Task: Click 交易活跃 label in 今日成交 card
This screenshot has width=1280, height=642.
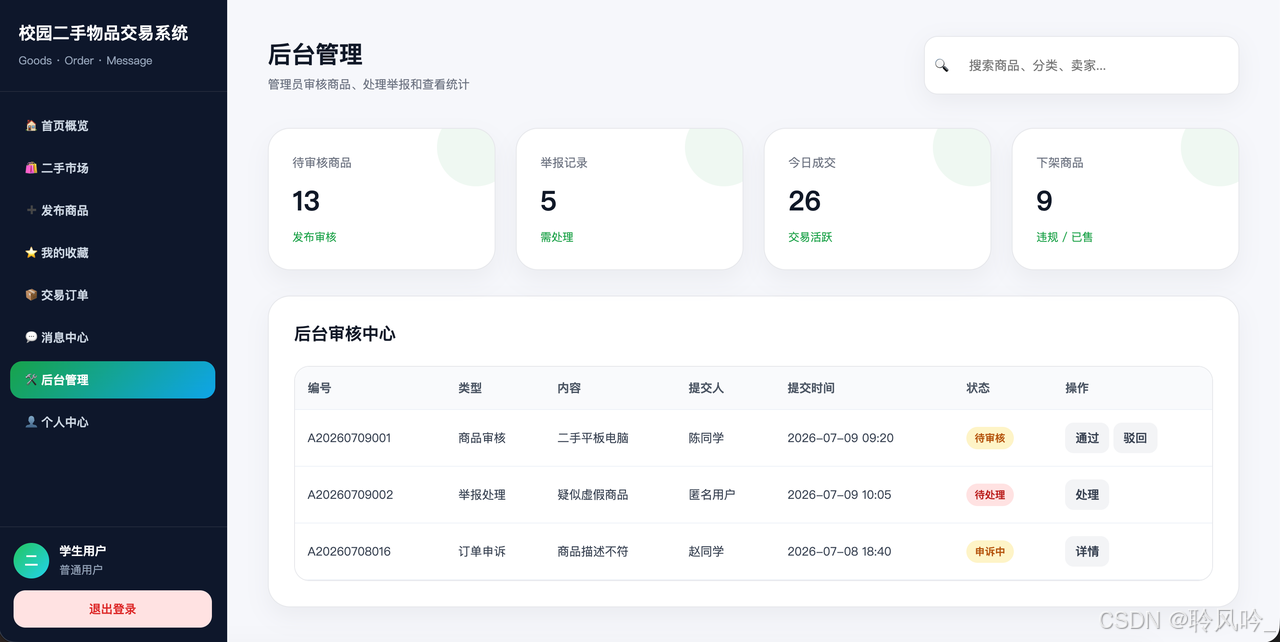Action: coord(810,237)
